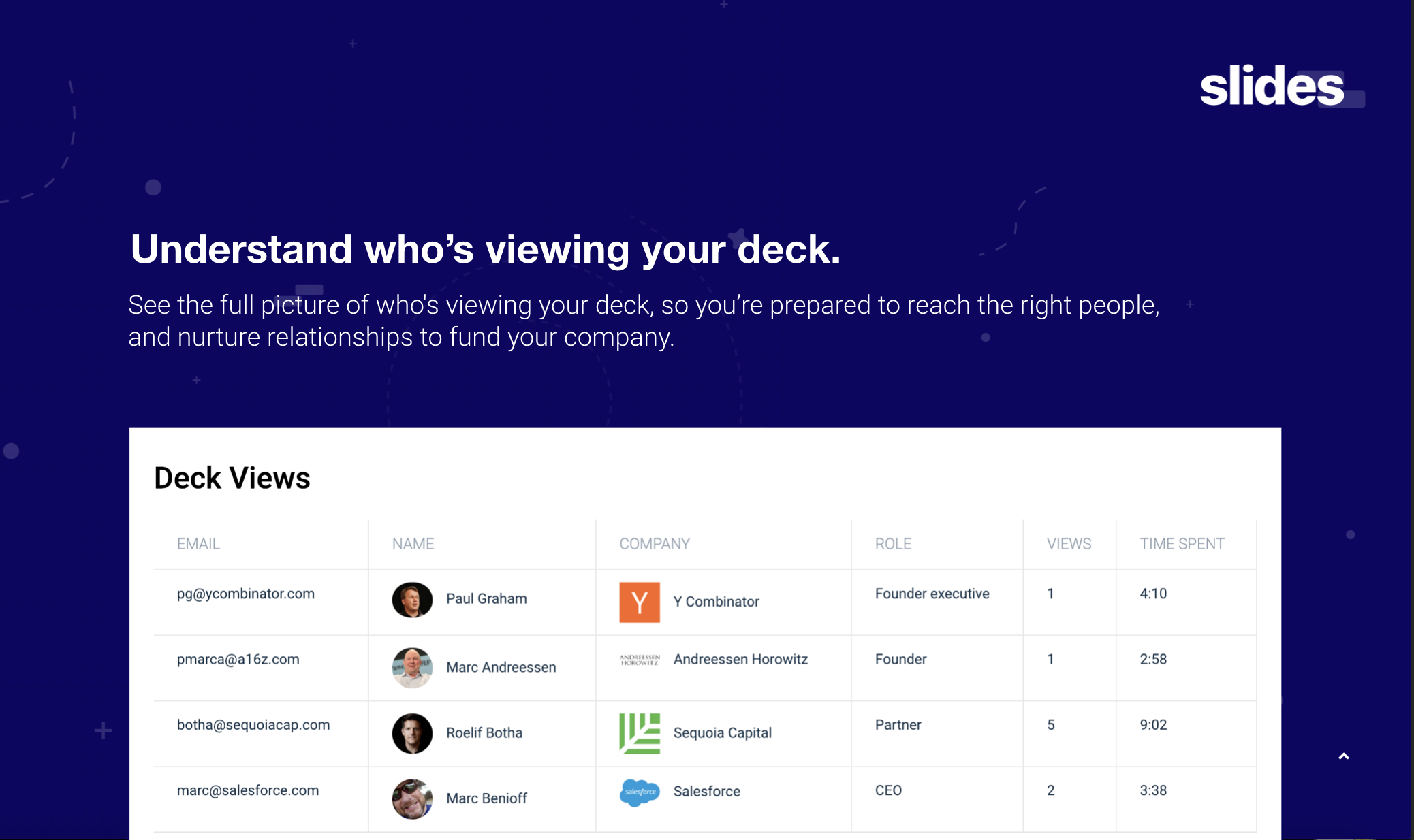
Task: Click Roelif Botha's avatar photo
Action: point(412,733)
